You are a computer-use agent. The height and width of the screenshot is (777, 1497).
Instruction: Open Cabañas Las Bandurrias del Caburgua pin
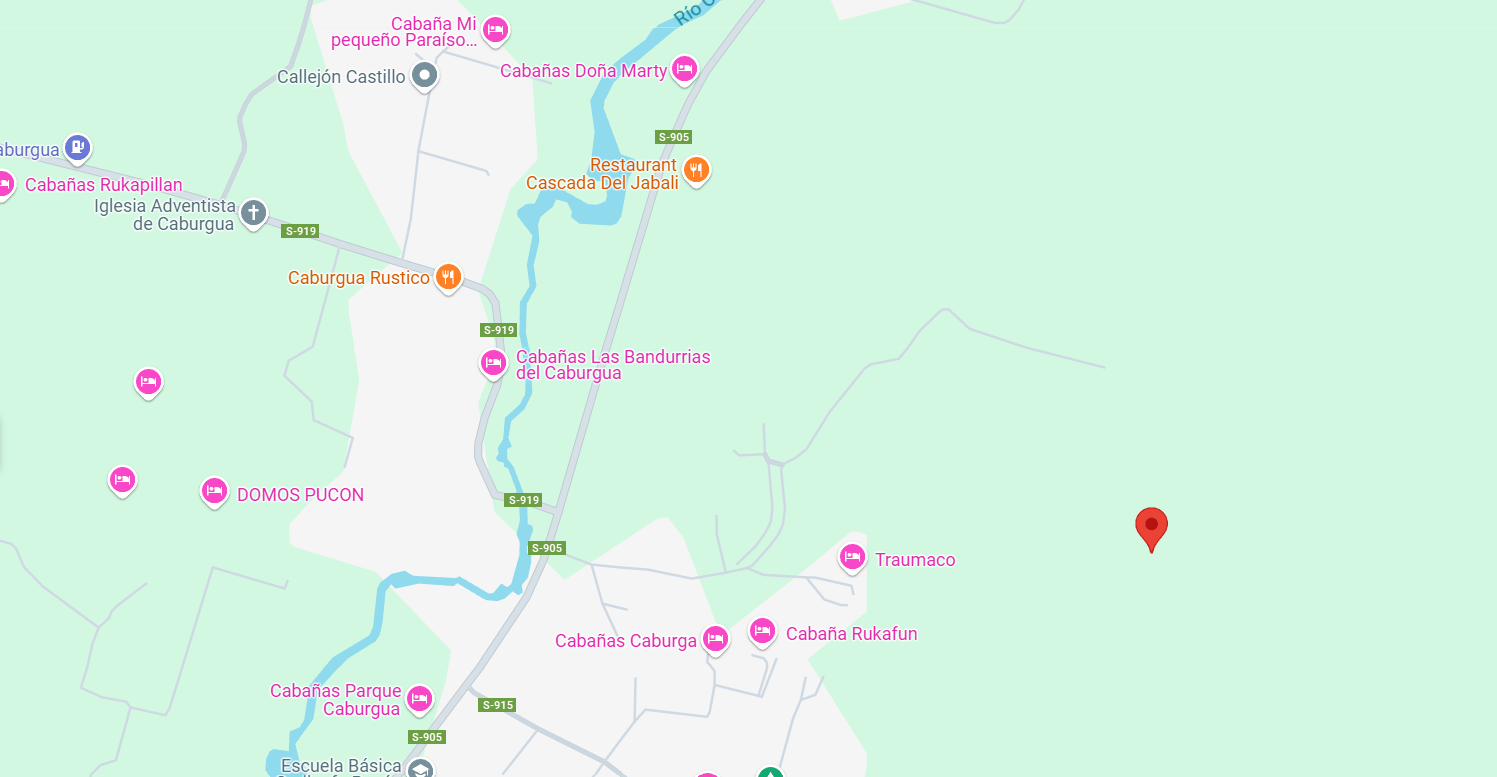tap(493, 364)
